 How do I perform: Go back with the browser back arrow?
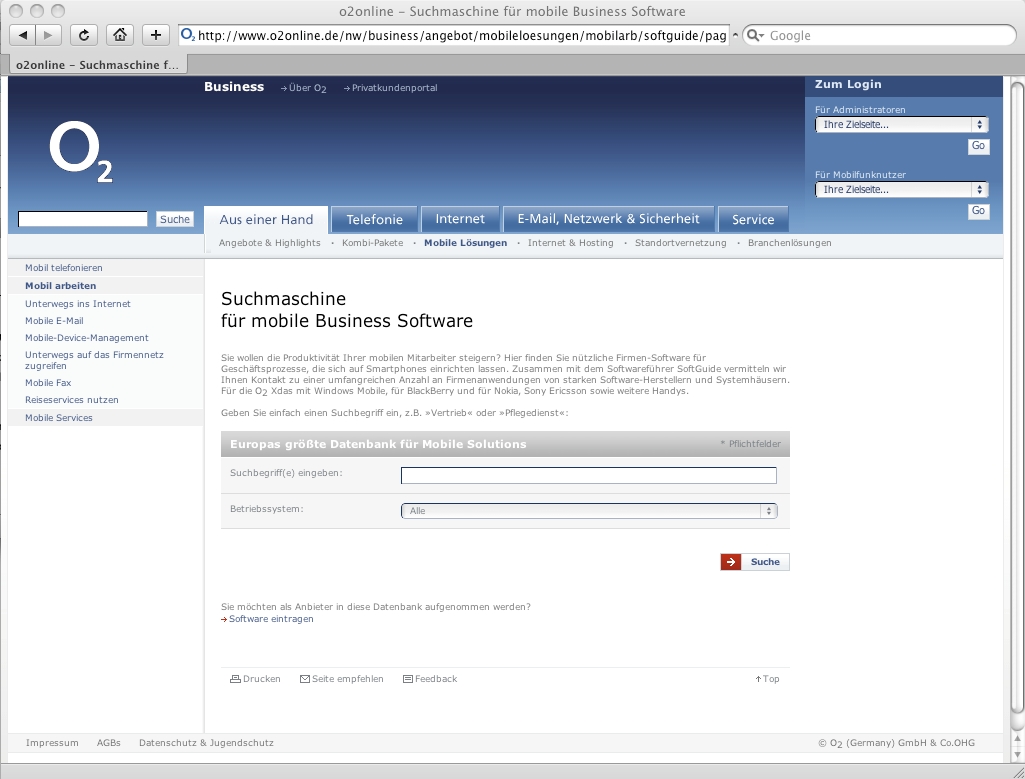point(23,35)
